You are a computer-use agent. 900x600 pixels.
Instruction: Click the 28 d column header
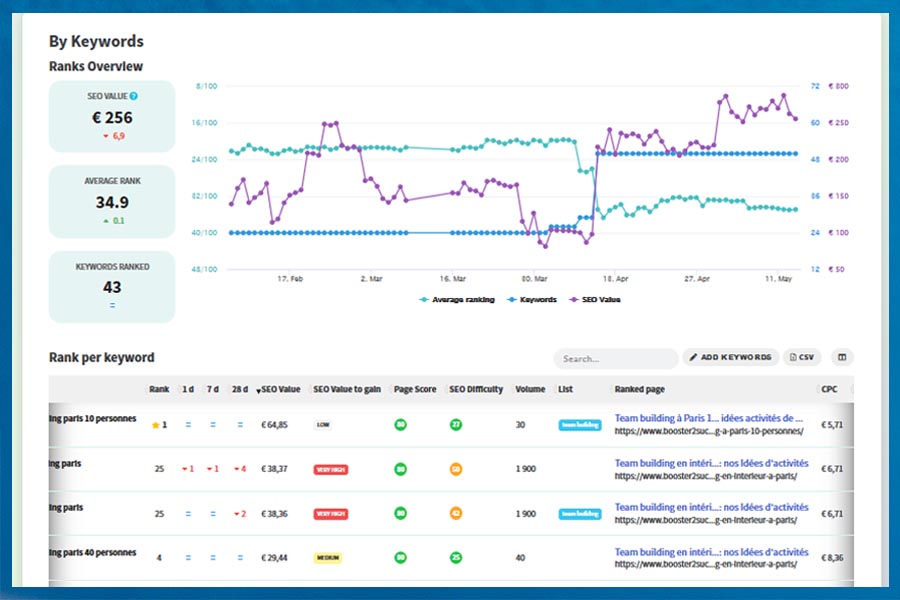click(239, 389)
